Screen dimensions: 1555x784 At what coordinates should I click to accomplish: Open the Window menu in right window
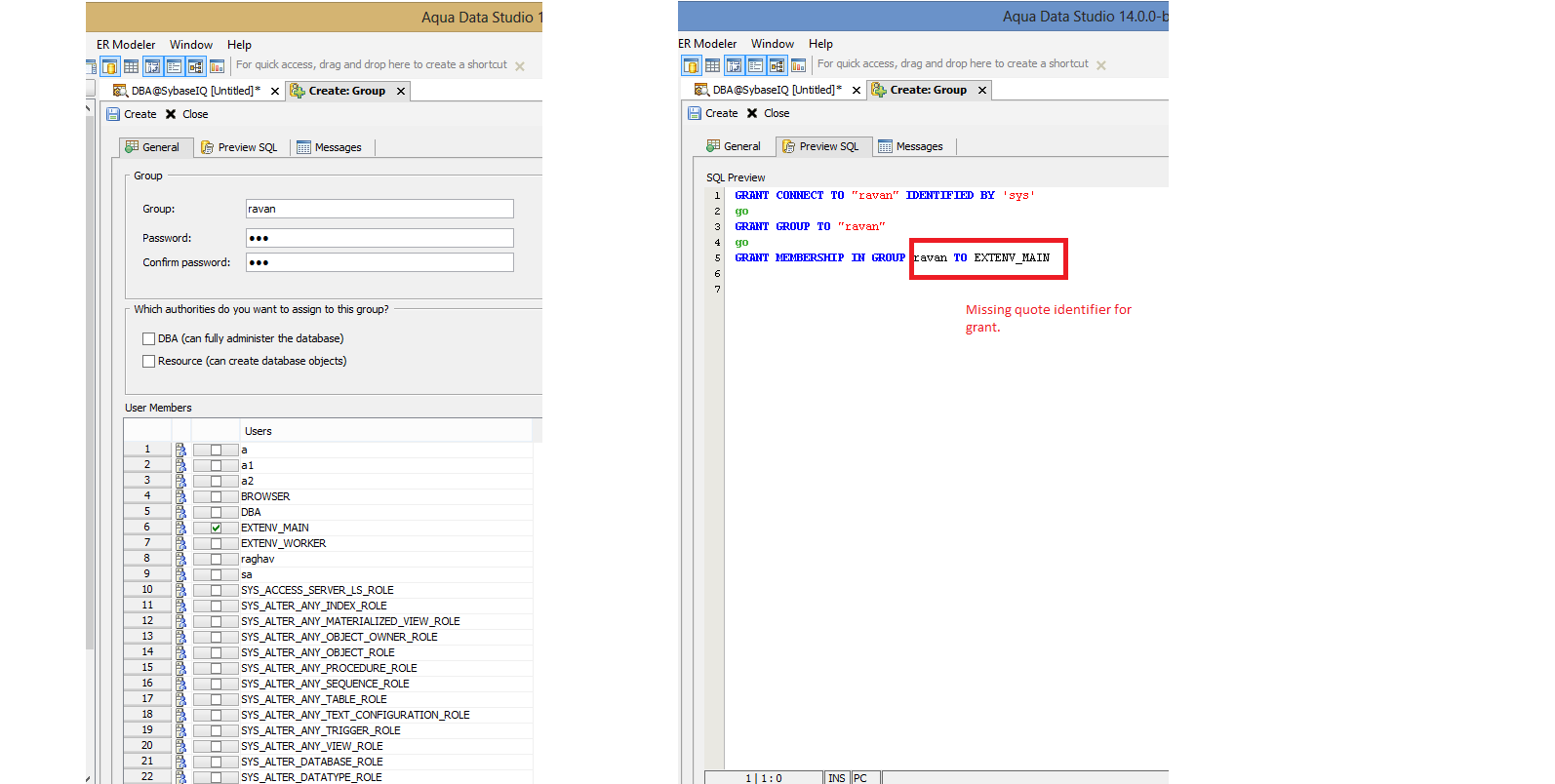[773, 44]
